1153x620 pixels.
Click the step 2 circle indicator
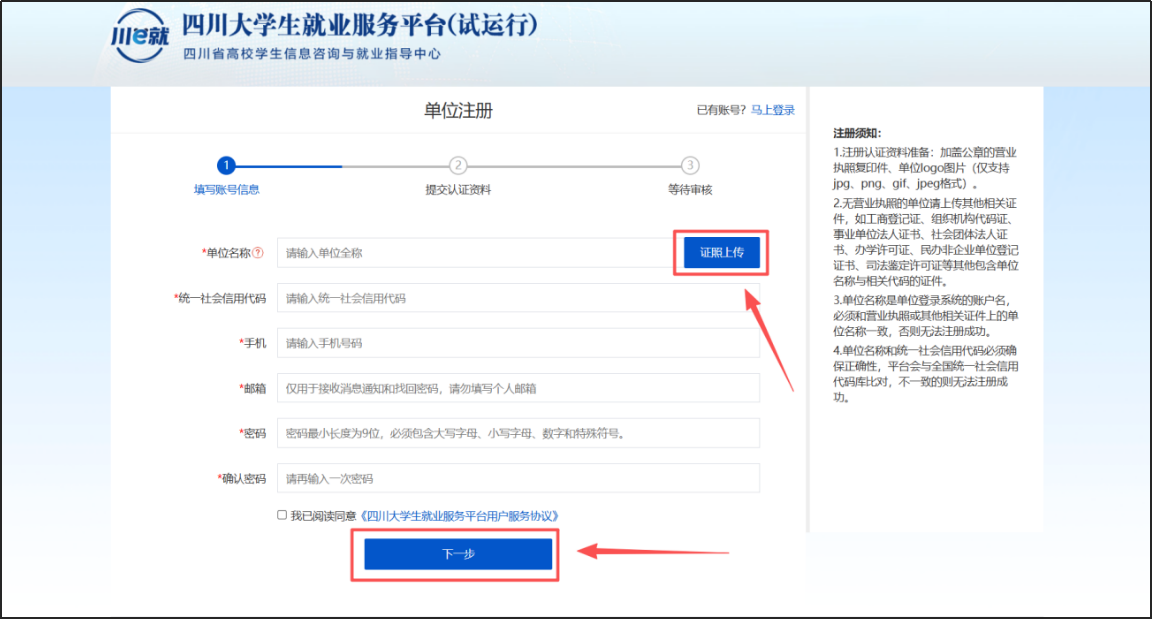(458, 165)
